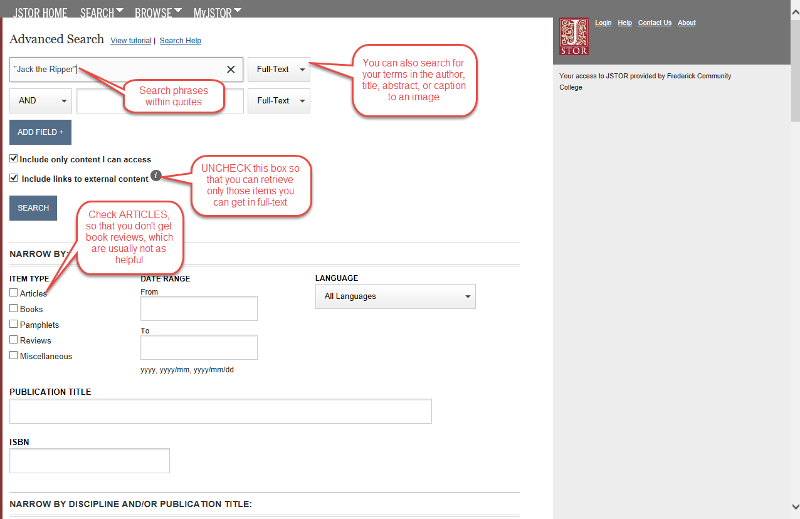Open the View tutorial link

(x=131, y=41)
